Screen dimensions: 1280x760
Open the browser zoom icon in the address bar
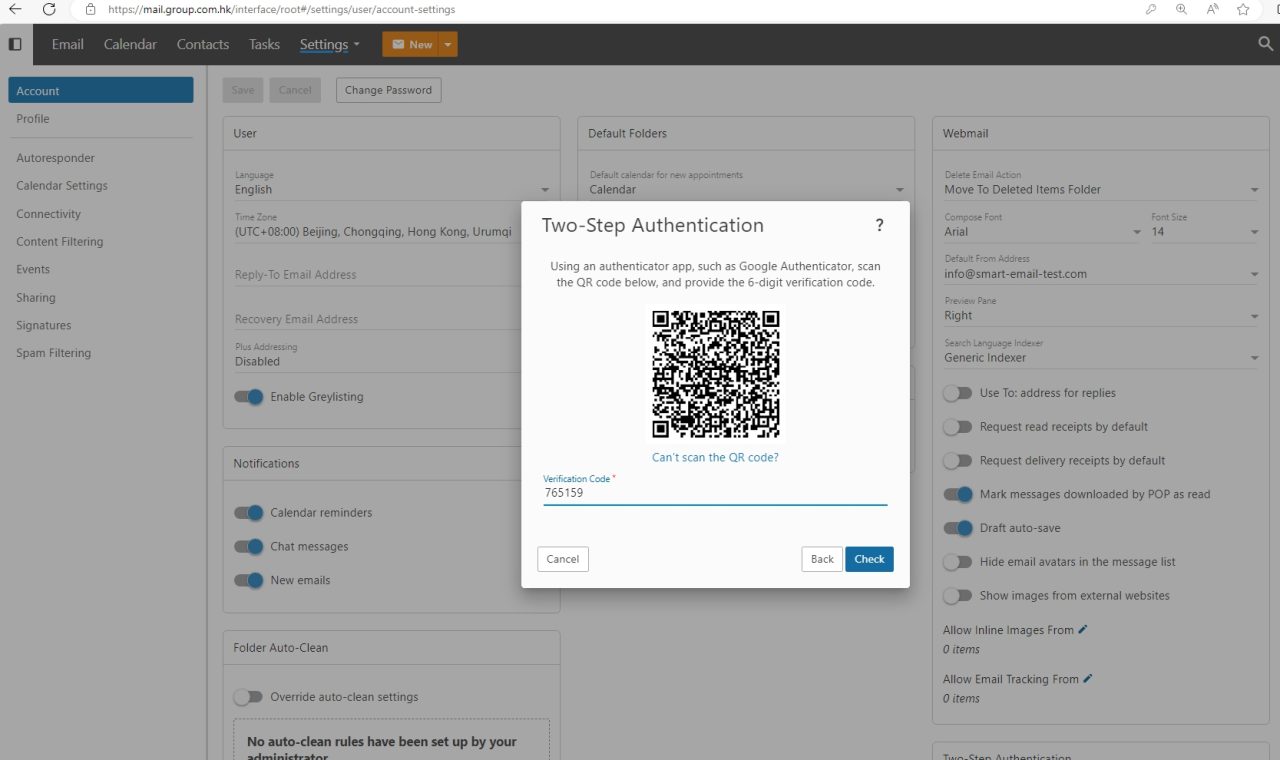click(1181, 9)
